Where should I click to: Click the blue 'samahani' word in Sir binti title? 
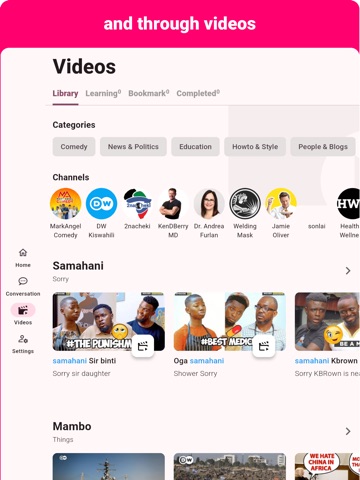click(x=70, y=361)
